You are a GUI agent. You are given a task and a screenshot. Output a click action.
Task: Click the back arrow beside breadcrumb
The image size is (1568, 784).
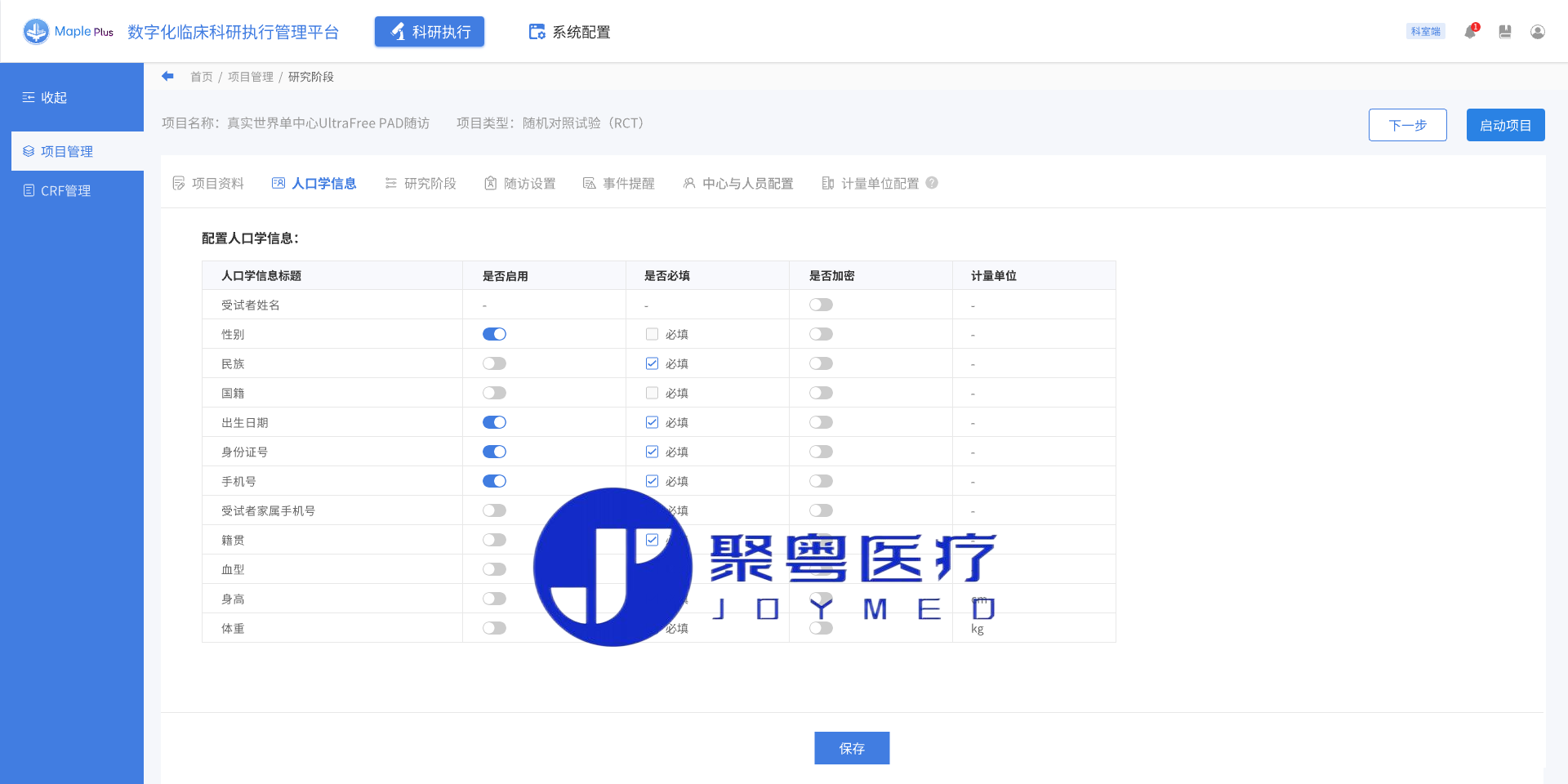167,76
